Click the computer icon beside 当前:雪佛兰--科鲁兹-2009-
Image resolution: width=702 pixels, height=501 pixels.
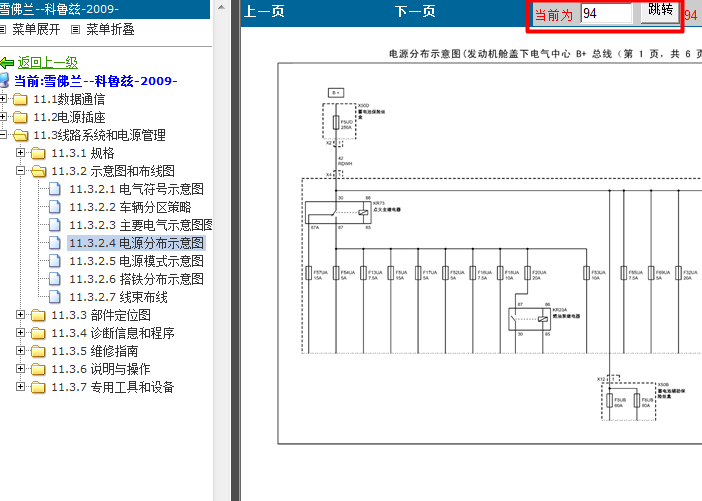[4, 81]
